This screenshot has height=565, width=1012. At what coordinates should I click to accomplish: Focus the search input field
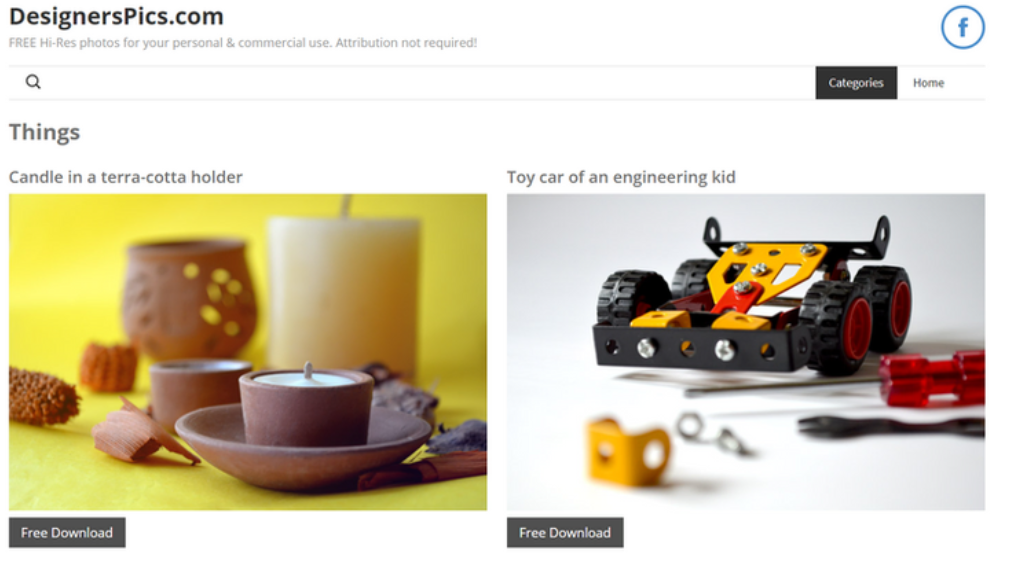tap(426, 82)
